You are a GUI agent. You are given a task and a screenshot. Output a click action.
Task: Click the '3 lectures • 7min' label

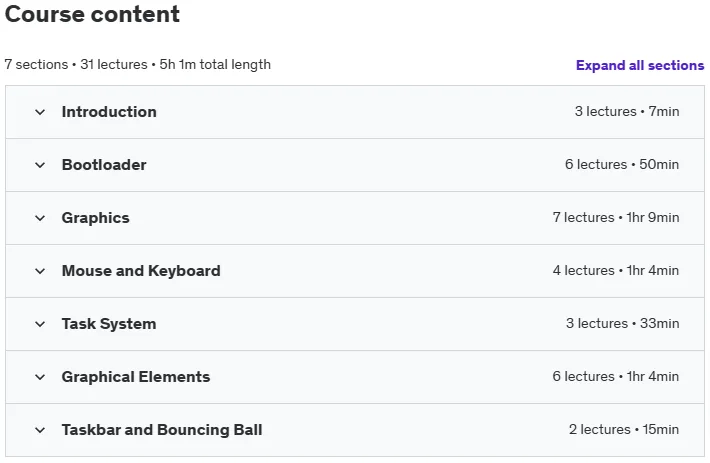(x=627, y=111)
